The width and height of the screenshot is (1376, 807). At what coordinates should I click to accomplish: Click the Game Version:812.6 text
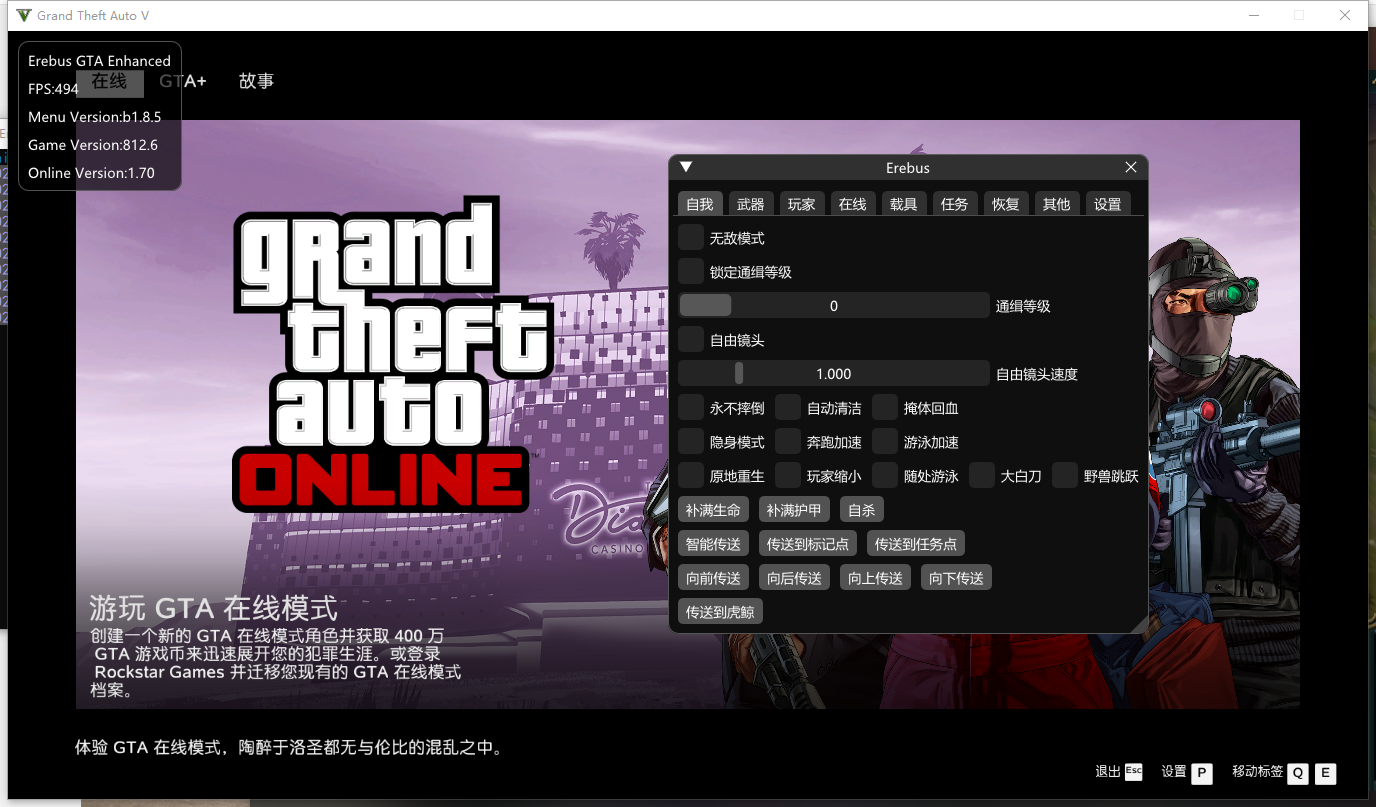click(x=93, y=145)
